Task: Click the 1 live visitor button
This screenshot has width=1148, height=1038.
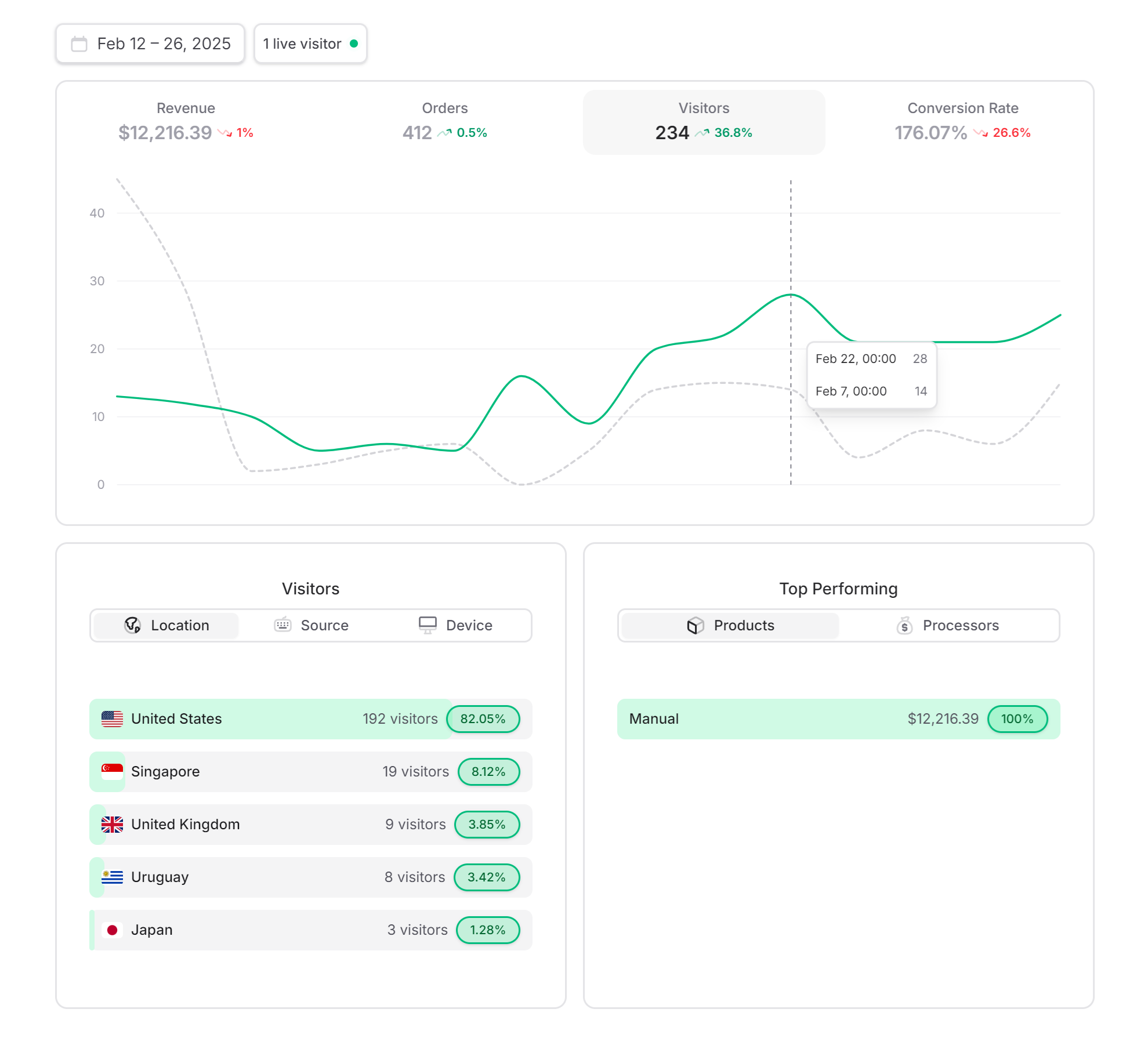Action: 310,44
